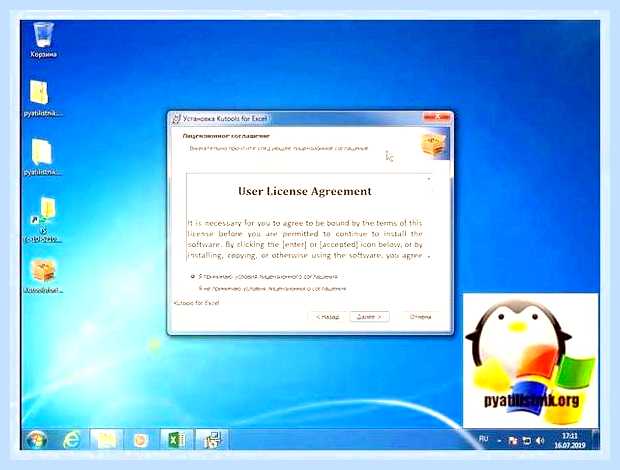Open the network tray icon
The image size is (620, 470).
point(526,440)
